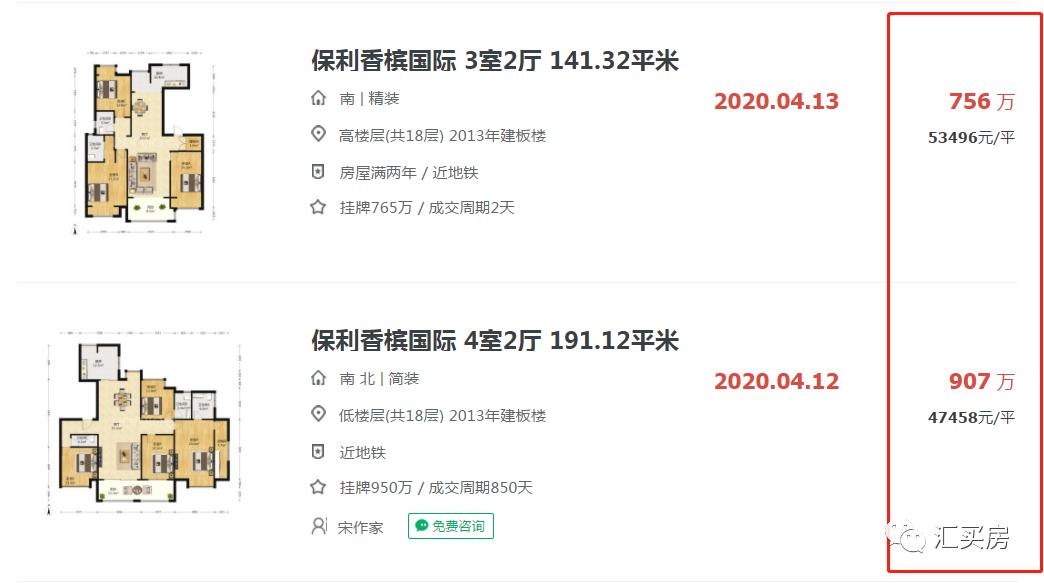Open listing 保利香槟国际 4室2厅 191.12平米

click(x=492, y=341)
